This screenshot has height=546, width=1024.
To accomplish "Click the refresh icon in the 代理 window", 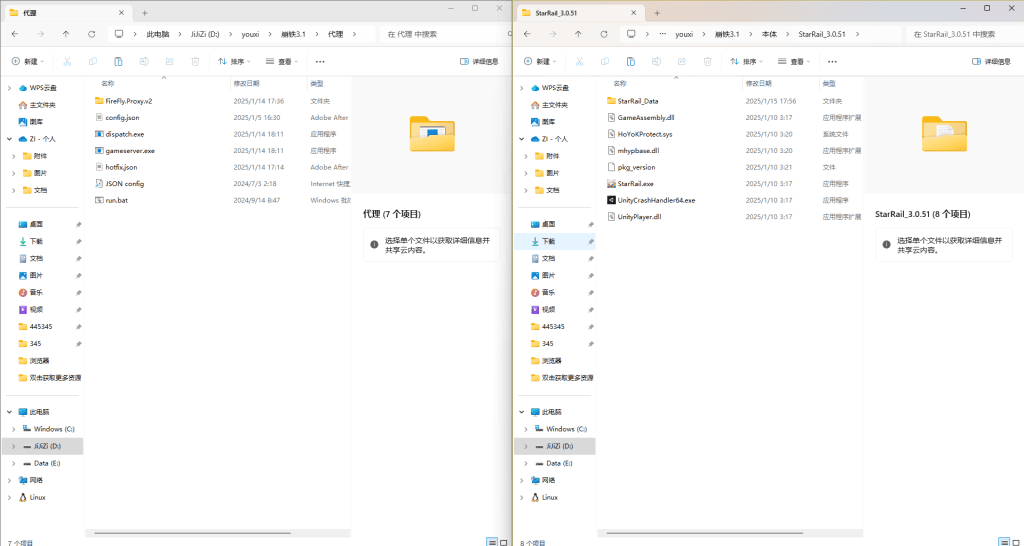I will coord(92,33).
